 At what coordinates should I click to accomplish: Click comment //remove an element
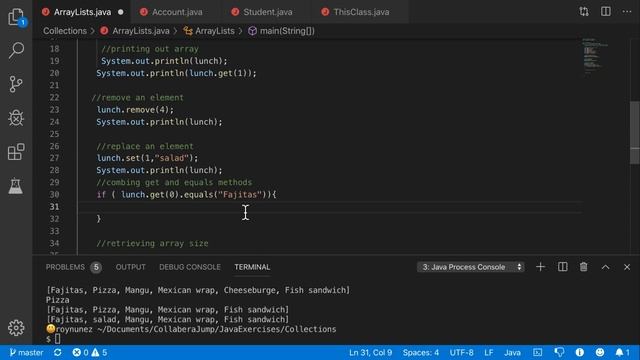[x=138, y=98]
